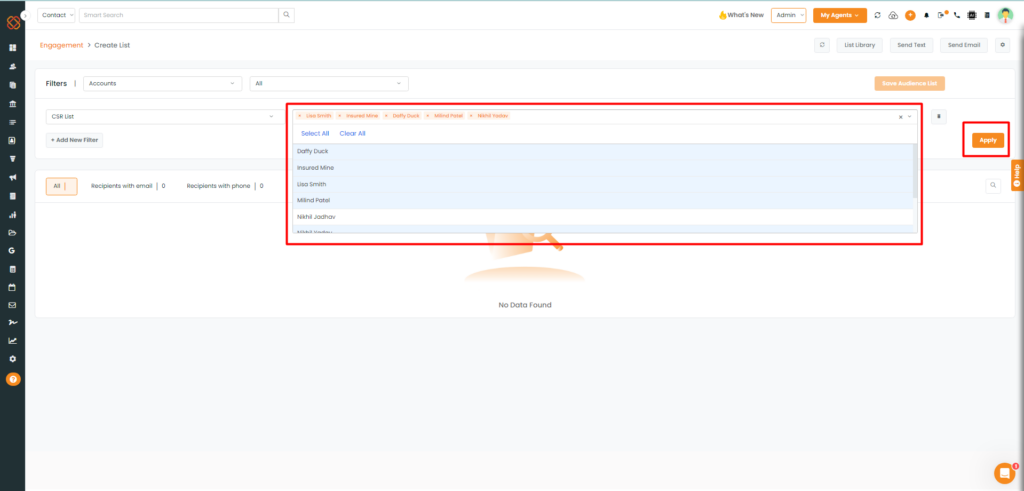
Task: Click the orange plus quick-add icon
Action: (x=910, y=15)
